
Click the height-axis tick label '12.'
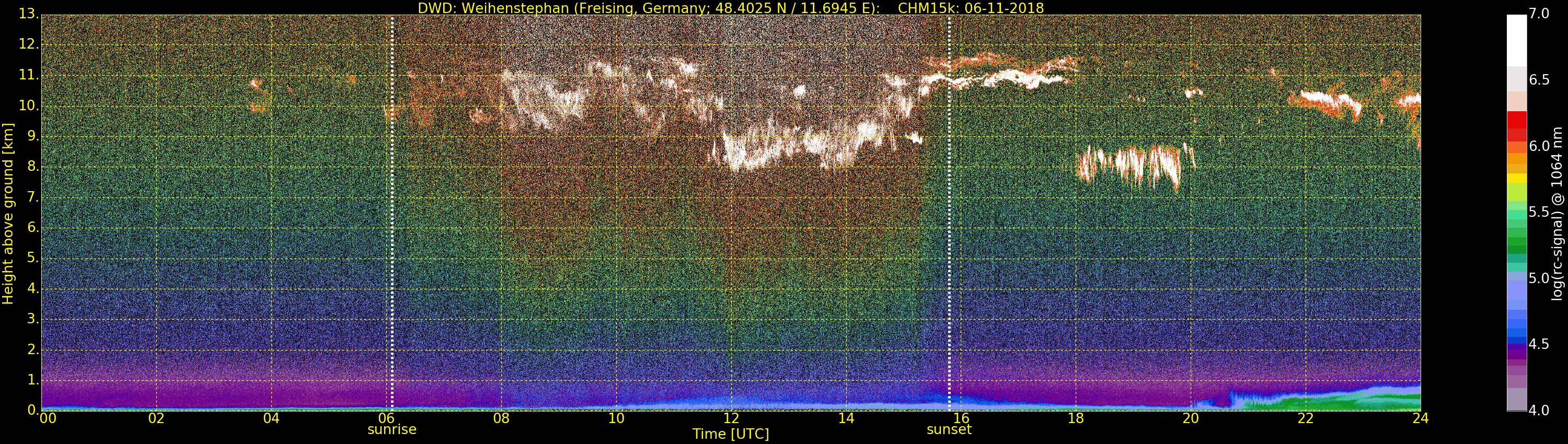[x=28, y=44]
